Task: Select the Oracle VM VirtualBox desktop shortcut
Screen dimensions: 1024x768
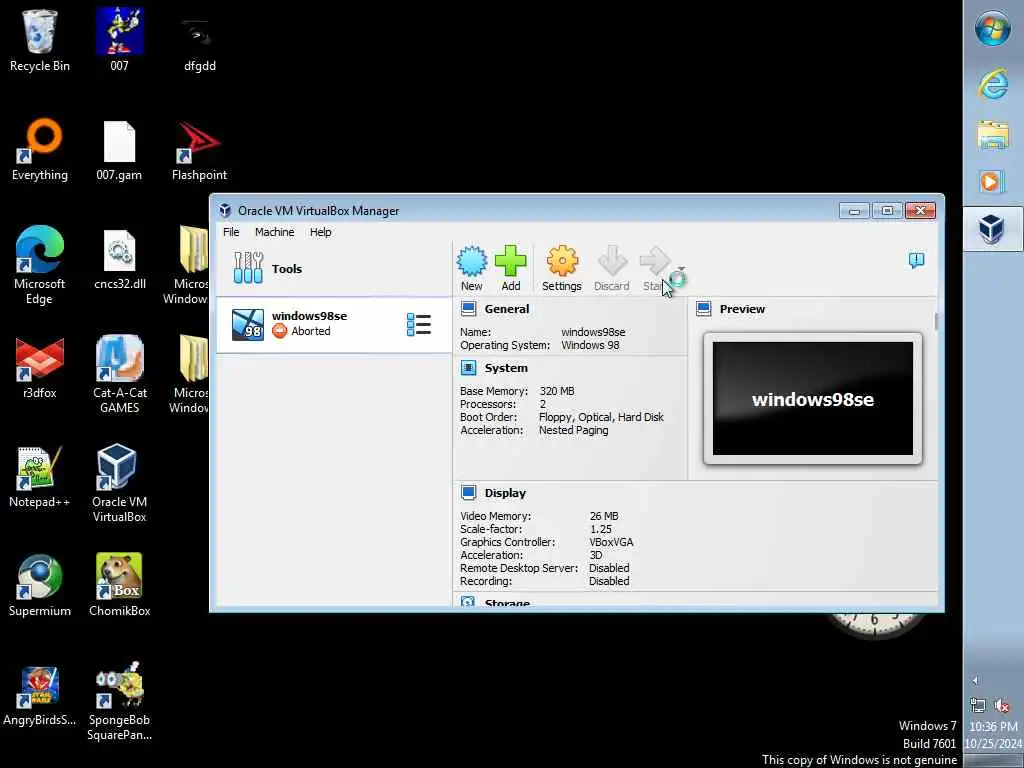Action: click(119, 483)
